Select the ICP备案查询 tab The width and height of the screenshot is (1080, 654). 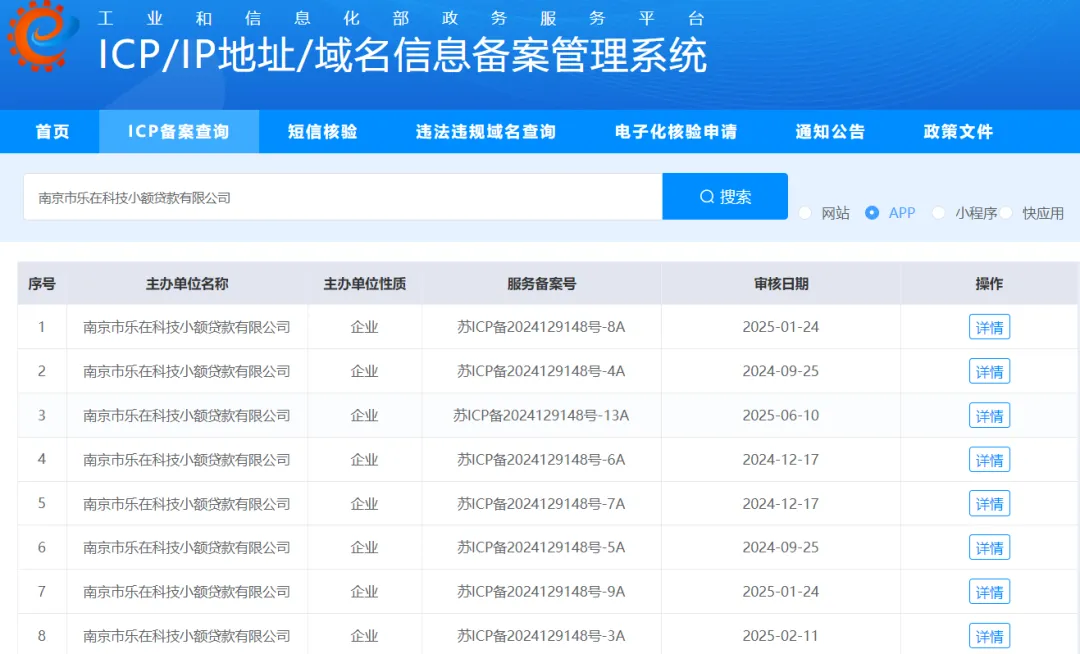178,131
